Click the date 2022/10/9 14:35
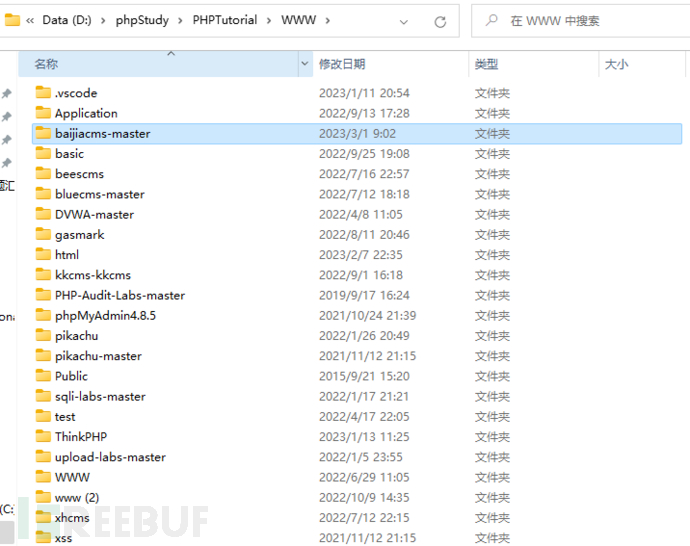The width and height of the screenshot is (690, 546). [x=364, y=498]
